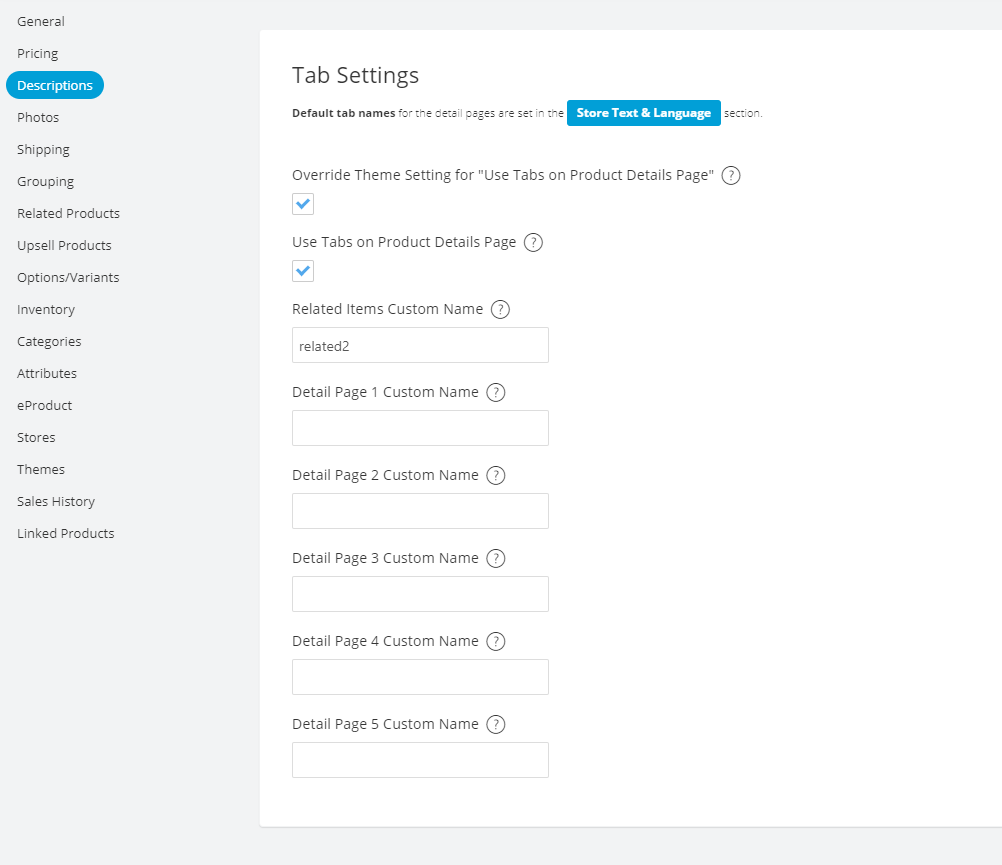
Task: Click the Detail Page 3 Custom Name field
Action: (x=420, y=594)
